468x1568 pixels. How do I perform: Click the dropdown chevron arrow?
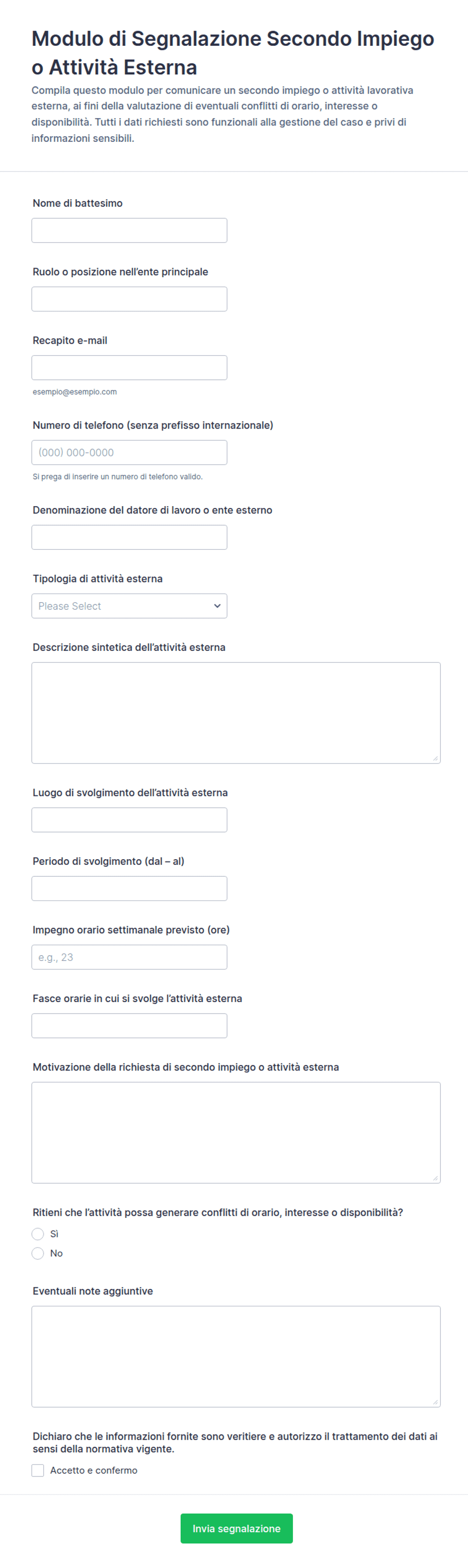click(217, 606)
